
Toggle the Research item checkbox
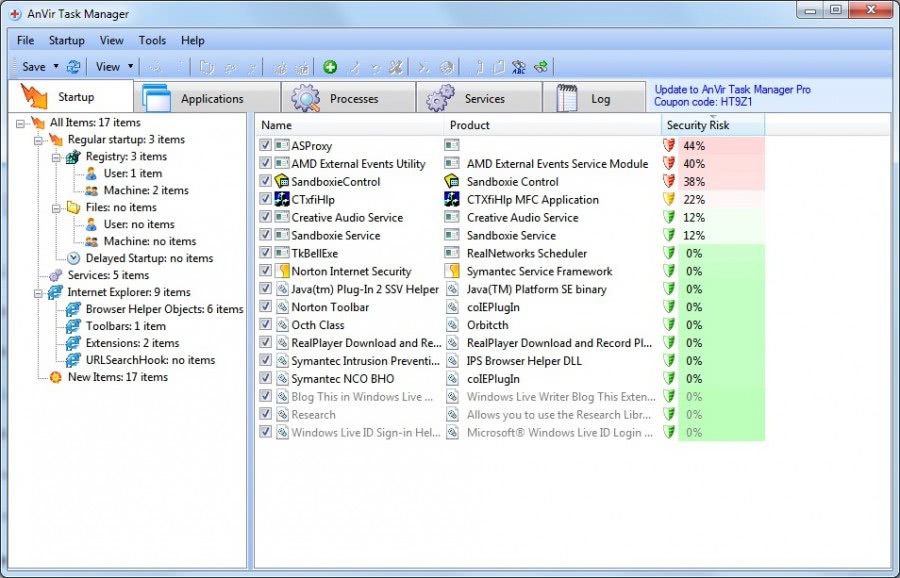tap(265, 414)
